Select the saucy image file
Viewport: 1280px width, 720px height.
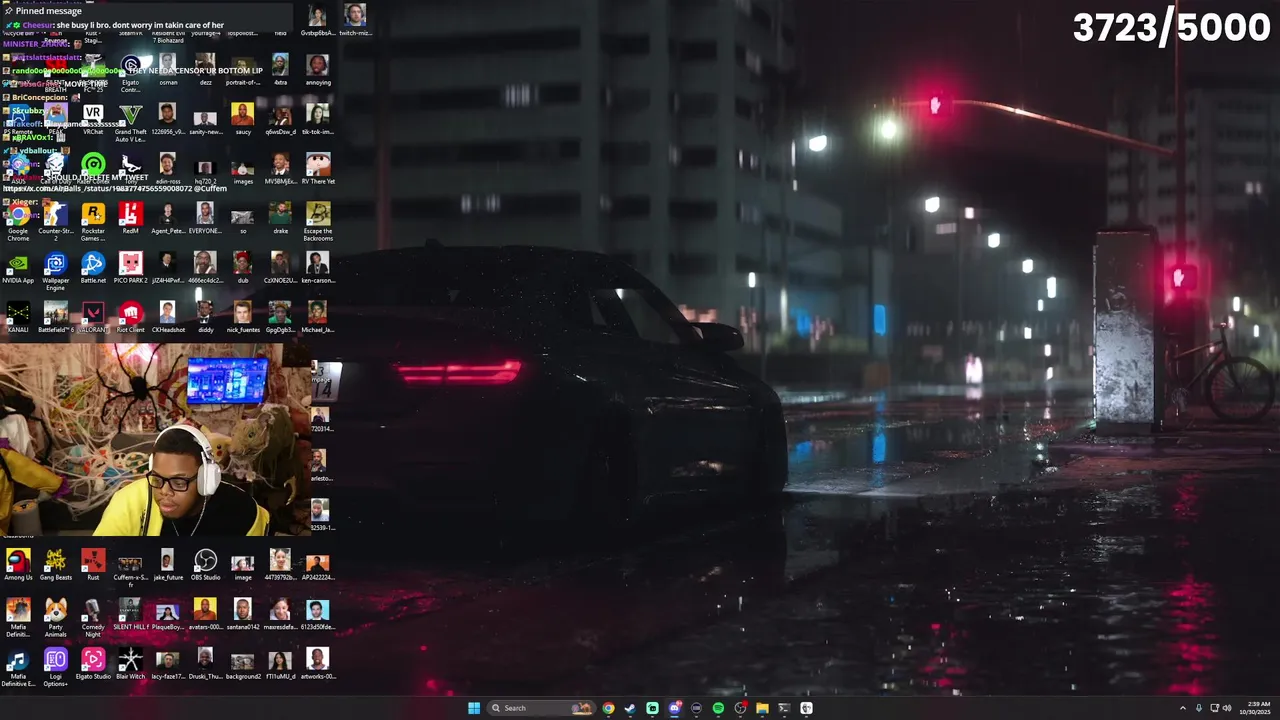[x=243, y=119]
